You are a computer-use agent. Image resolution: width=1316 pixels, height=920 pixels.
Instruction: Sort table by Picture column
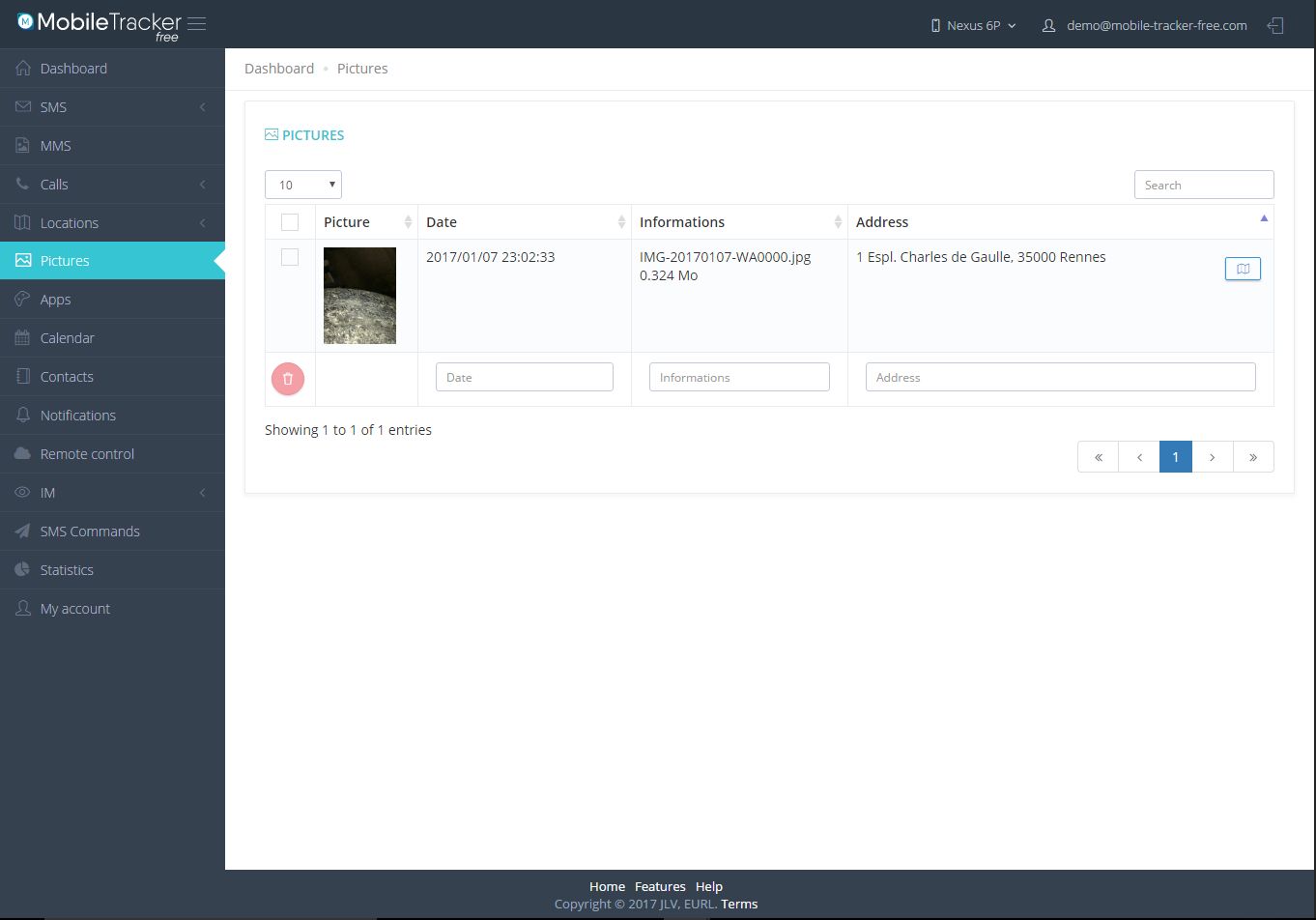tap(366, 222)
